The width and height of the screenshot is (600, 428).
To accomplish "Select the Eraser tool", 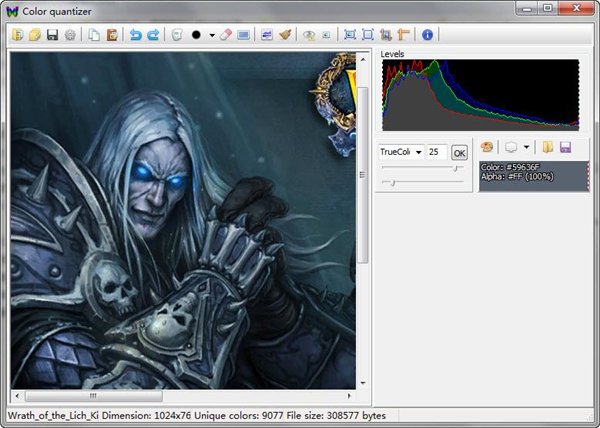I will [x=225, y=34].
